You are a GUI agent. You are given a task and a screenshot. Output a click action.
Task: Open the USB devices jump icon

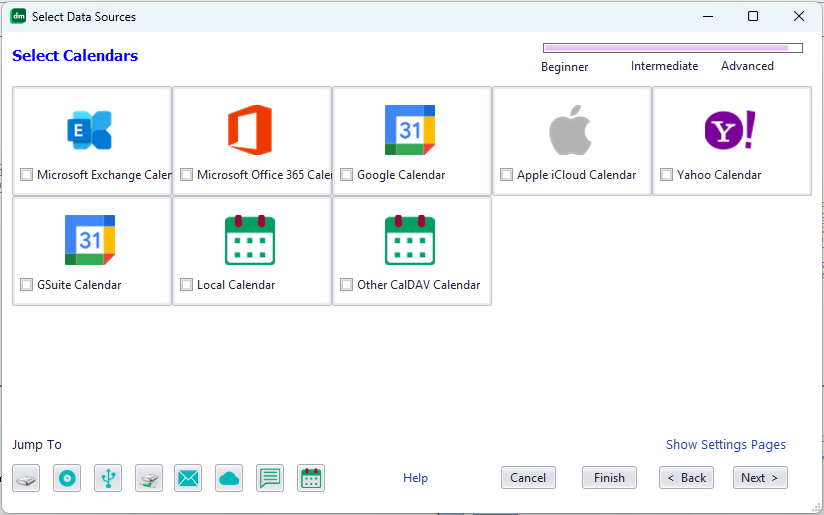click(108, 478)
